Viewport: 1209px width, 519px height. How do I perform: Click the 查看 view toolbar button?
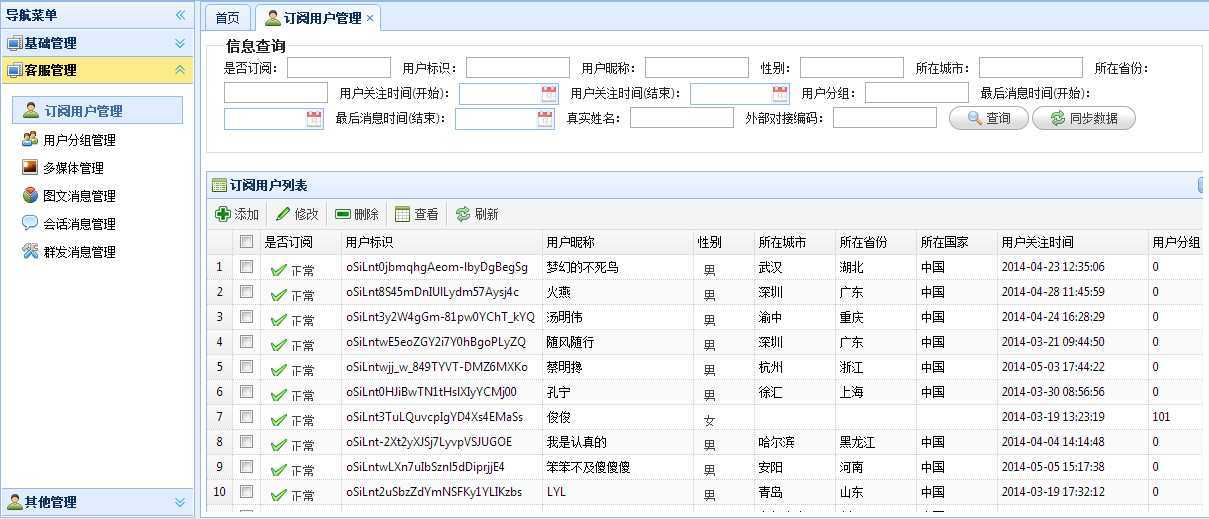417,214
